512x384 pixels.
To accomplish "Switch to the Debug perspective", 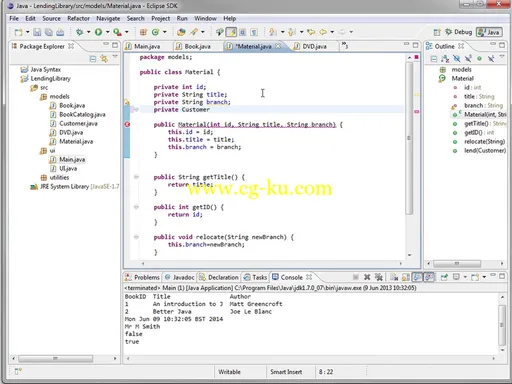I will (459, 32).
